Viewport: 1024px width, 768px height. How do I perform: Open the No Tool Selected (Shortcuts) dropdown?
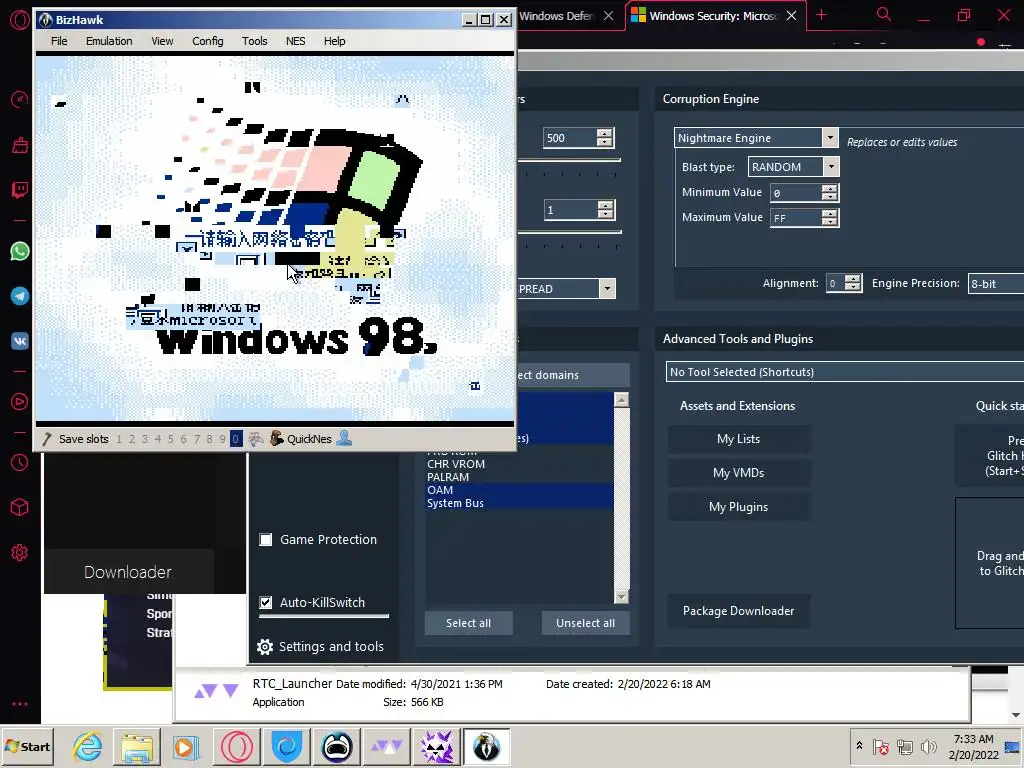pyautogui.click(x=844, y=372)
